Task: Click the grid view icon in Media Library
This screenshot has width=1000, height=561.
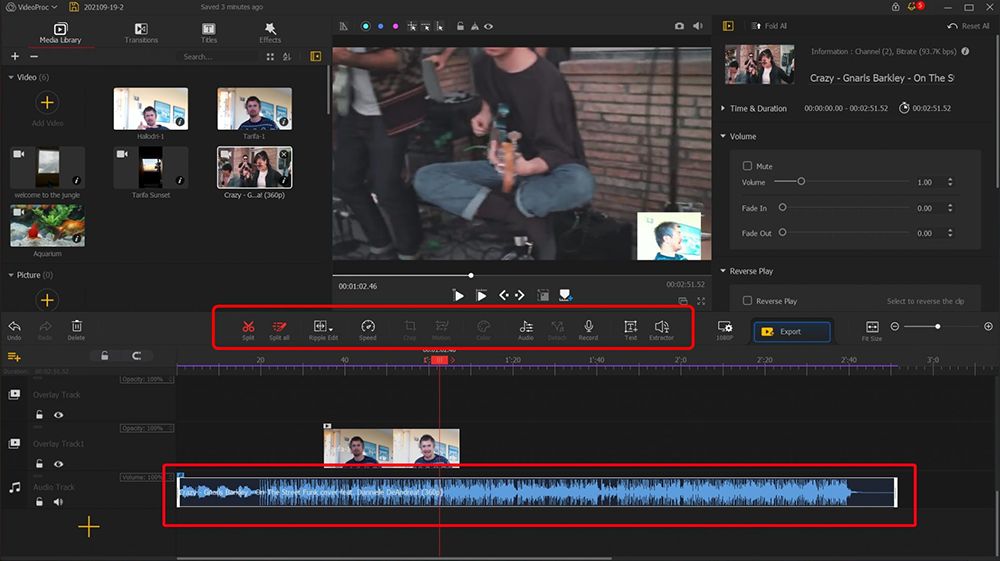Action: tap(270, 57)
